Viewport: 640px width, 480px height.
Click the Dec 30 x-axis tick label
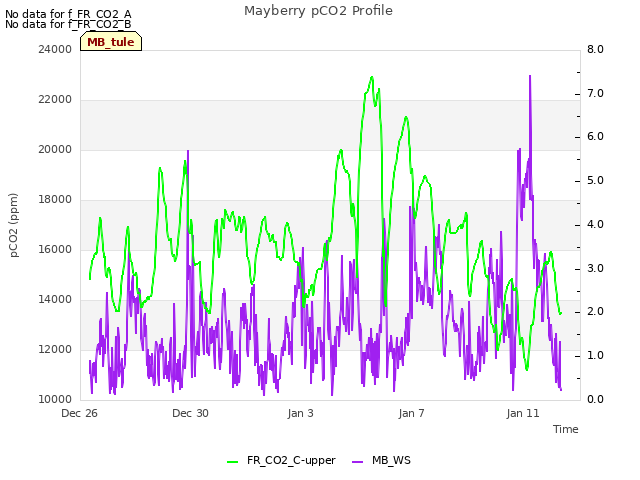(190, 413)
